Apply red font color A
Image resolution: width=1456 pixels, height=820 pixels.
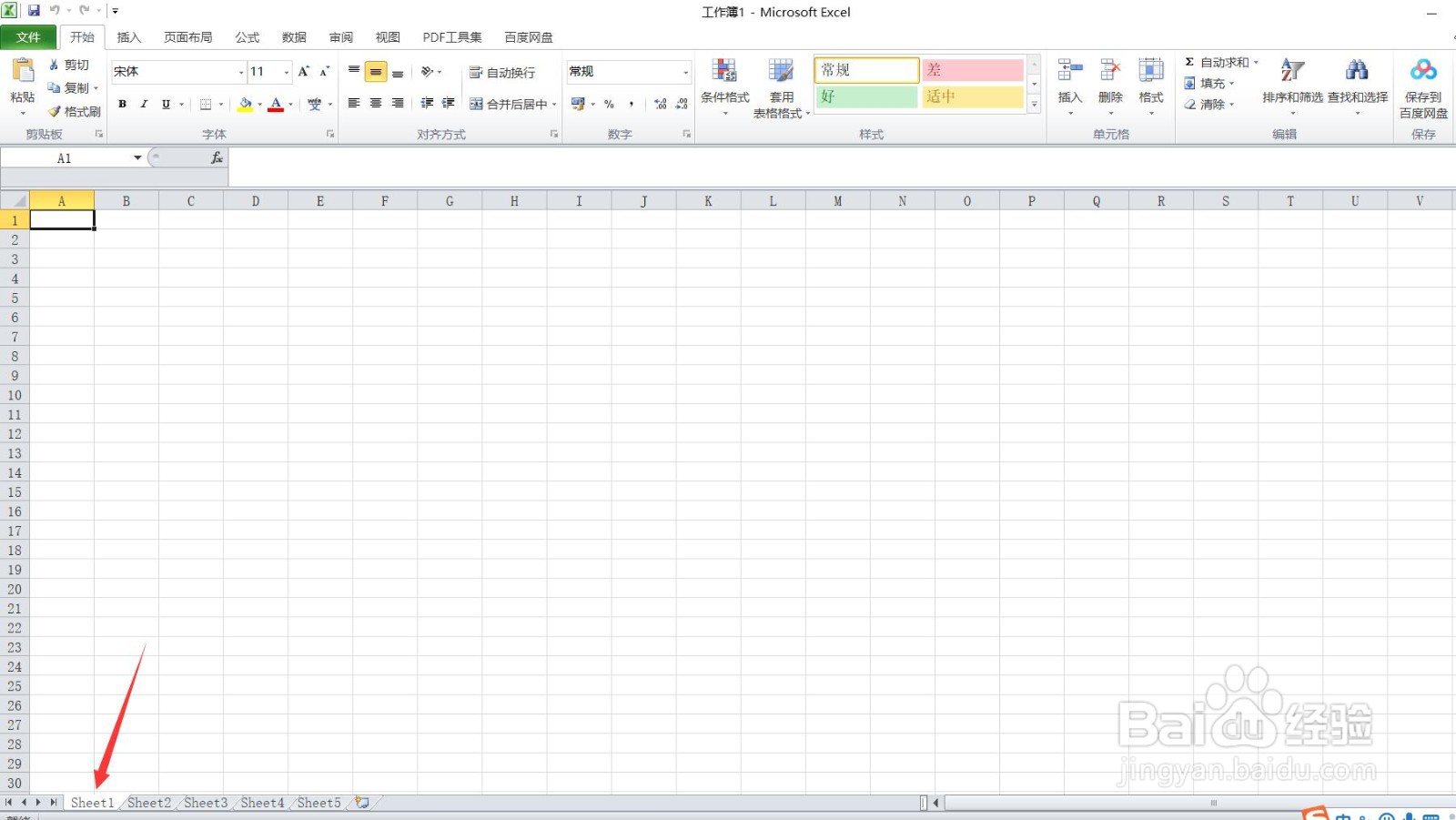pos(276,104)
